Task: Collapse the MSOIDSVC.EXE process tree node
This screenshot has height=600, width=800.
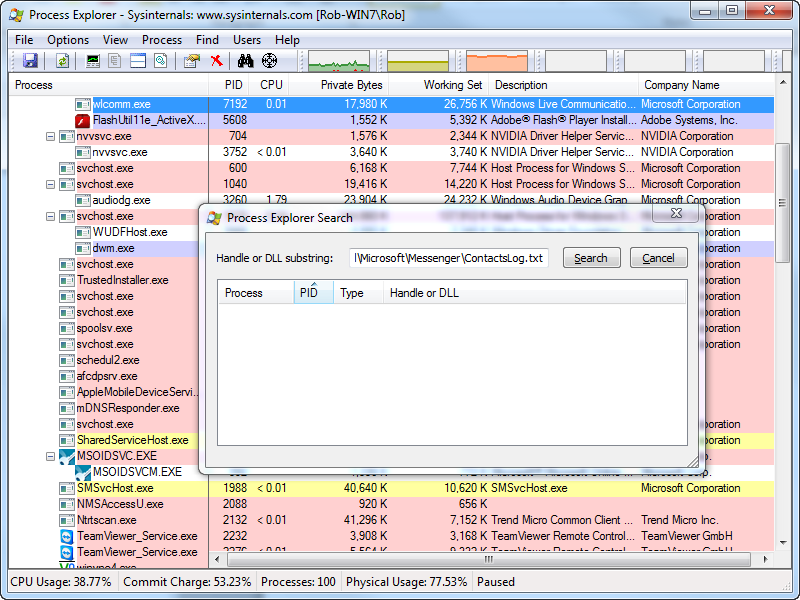Action: (x=50, y=456)
